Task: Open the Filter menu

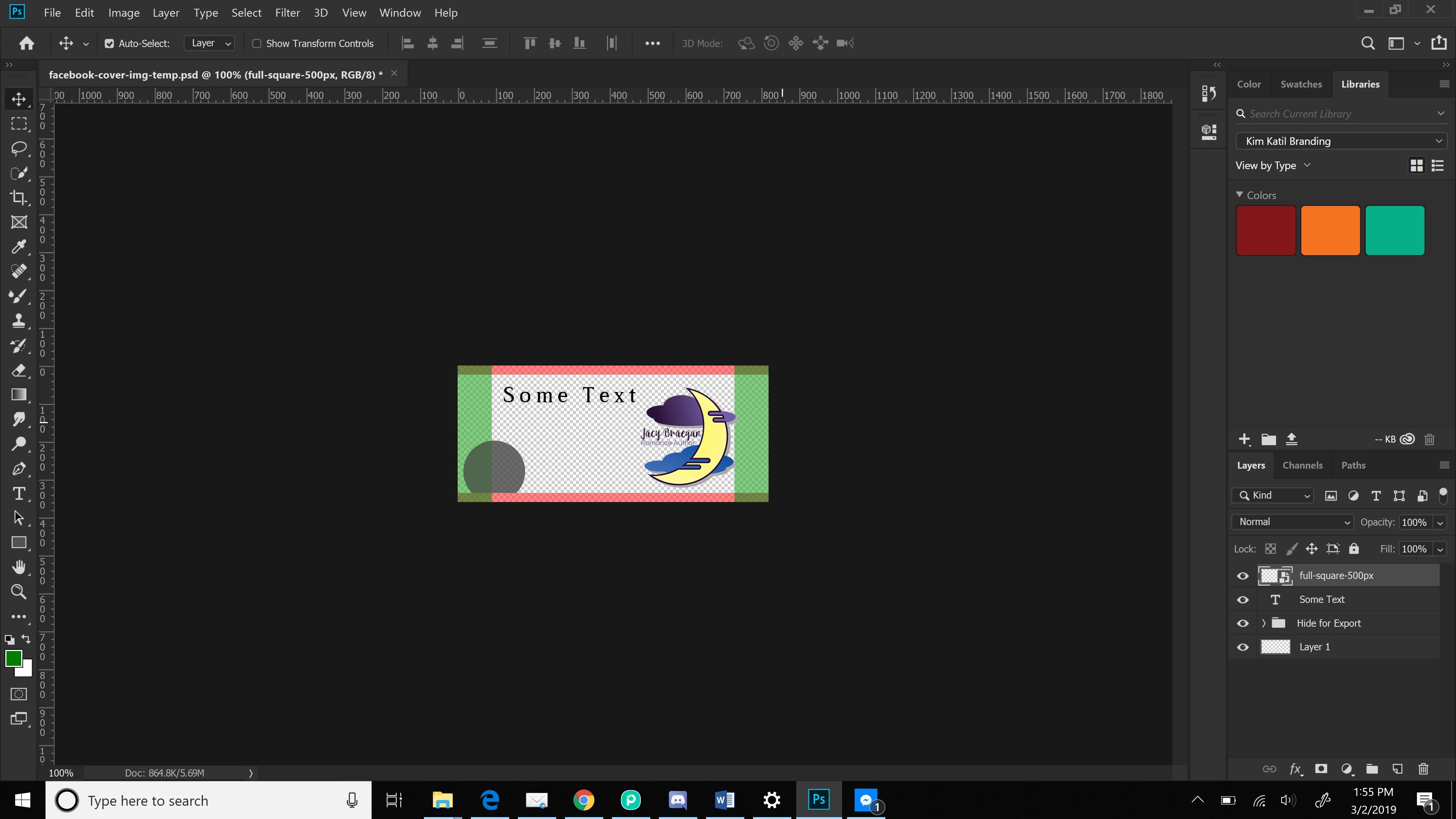Action: (287, 13)
